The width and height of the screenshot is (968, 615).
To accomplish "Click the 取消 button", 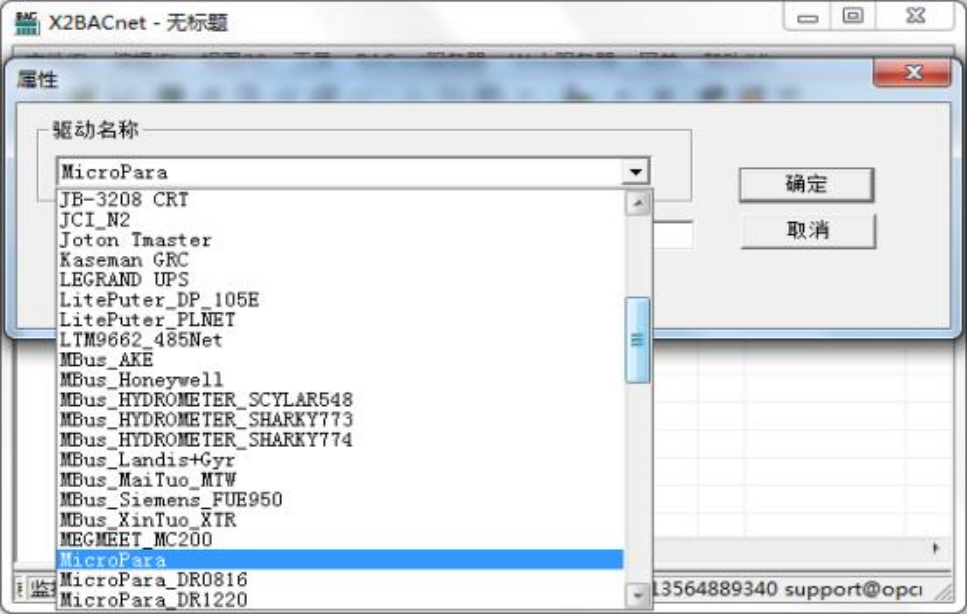I will 807,230.
